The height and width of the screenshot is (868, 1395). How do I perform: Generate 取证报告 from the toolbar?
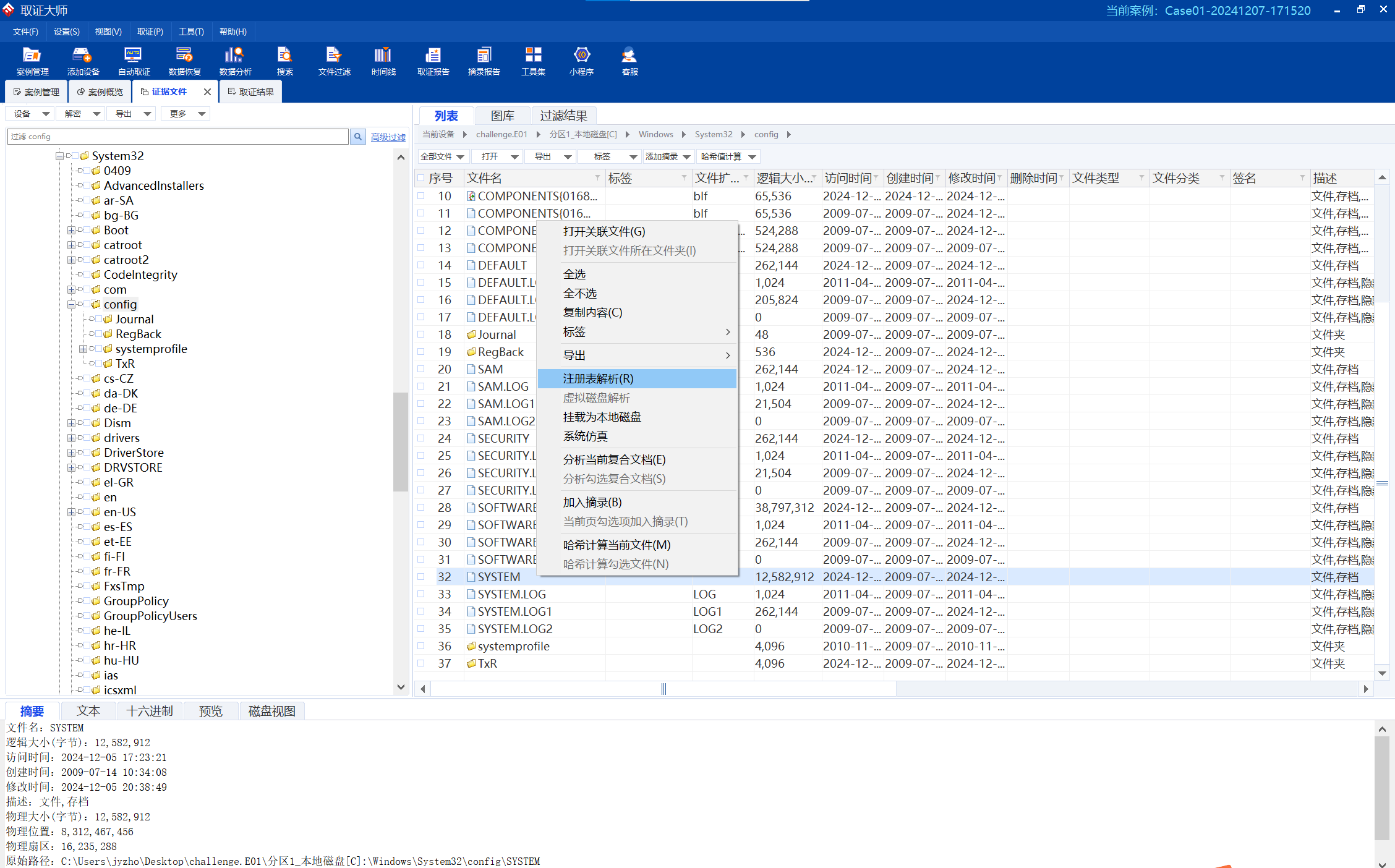coord(433,61)
